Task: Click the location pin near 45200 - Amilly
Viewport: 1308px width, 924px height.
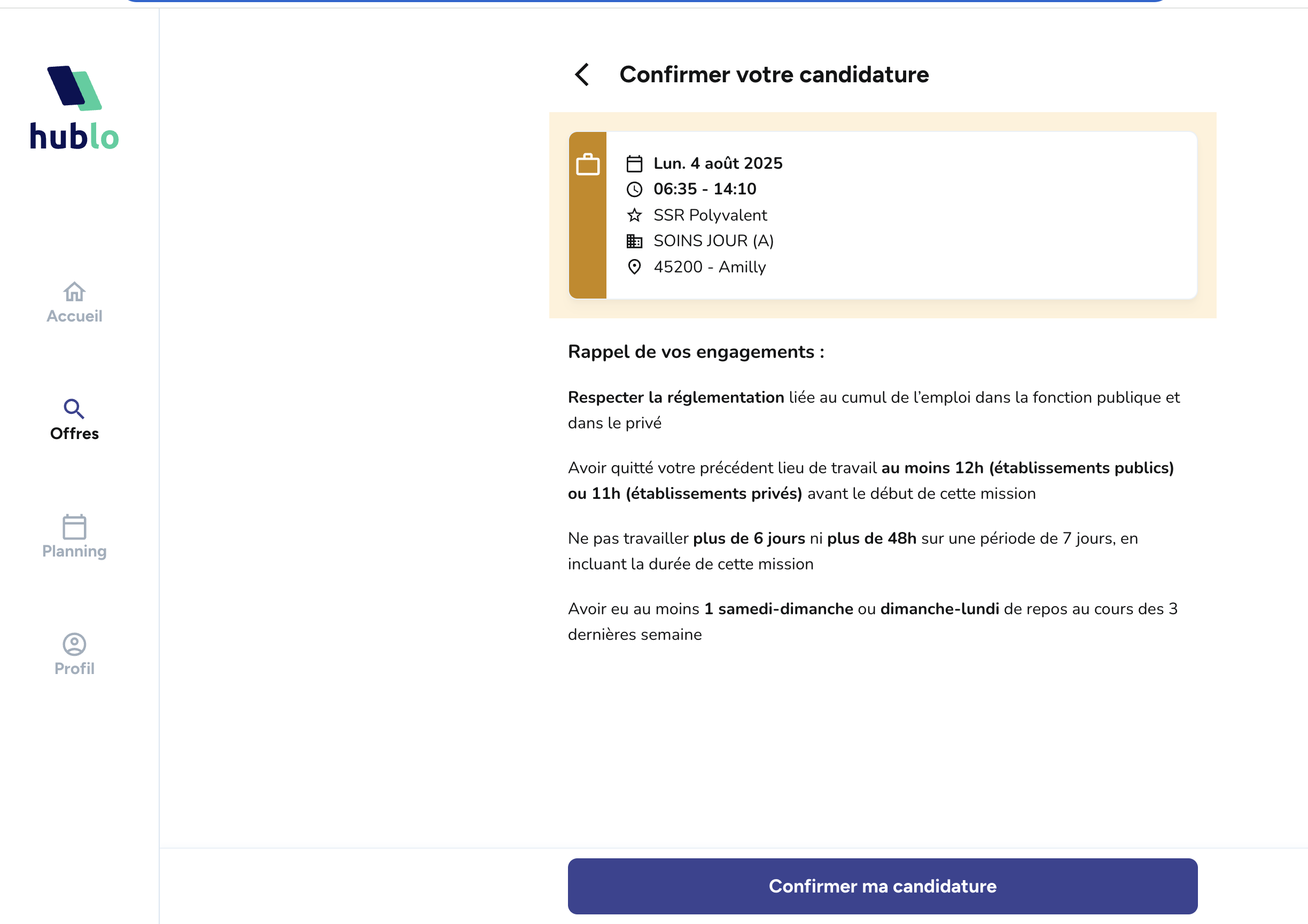Action: [635, 266]
